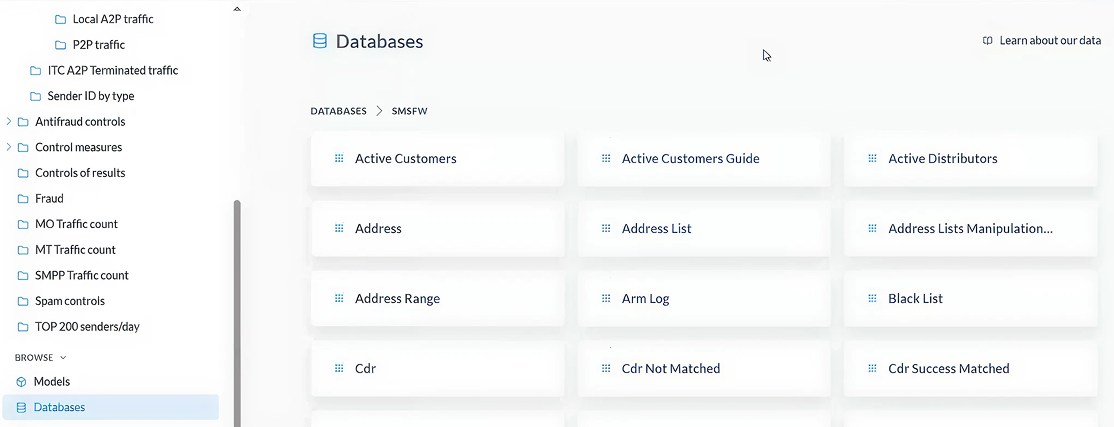Go to DATABASES in the breadcrumb

click(338, 111)
